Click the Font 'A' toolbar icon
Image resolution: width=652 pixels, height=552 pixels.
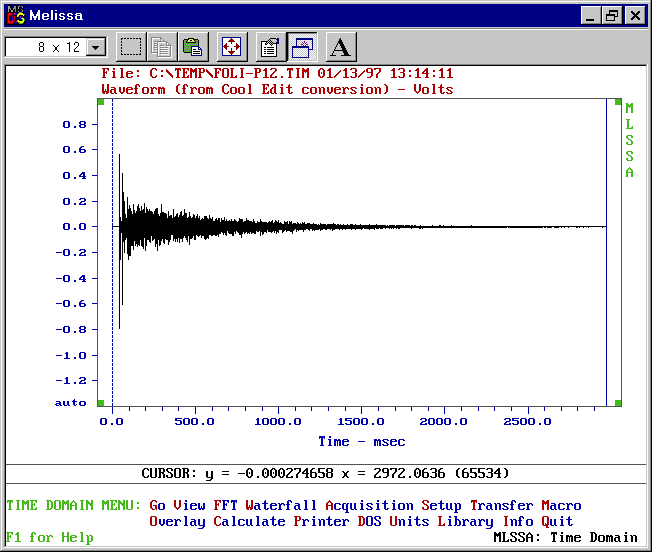pos(341,47)
